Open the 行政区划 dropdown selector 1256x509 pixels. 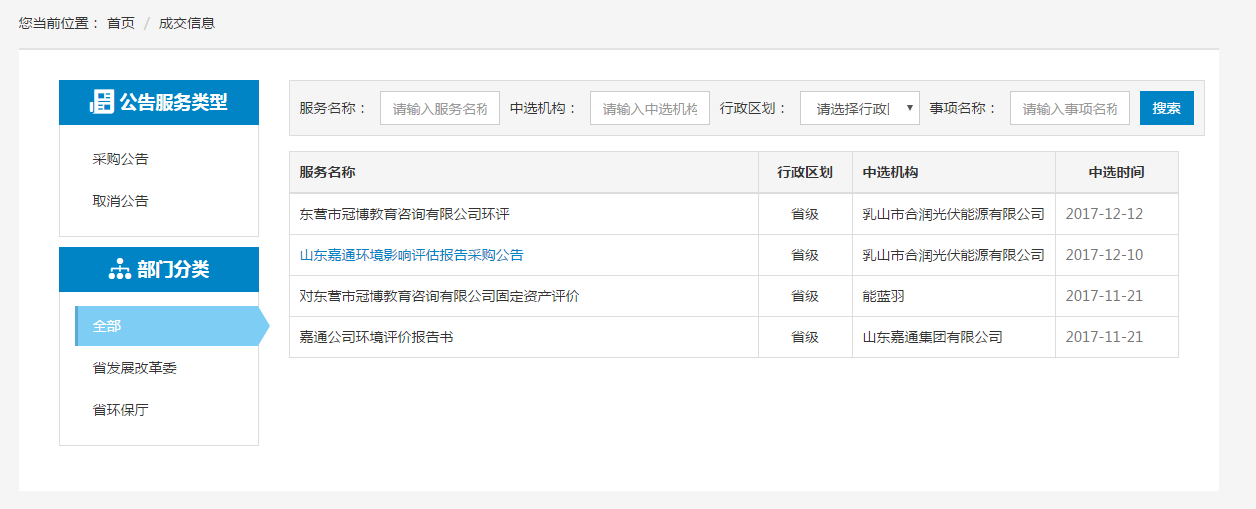pyautogui.click(x=859, y=108)
